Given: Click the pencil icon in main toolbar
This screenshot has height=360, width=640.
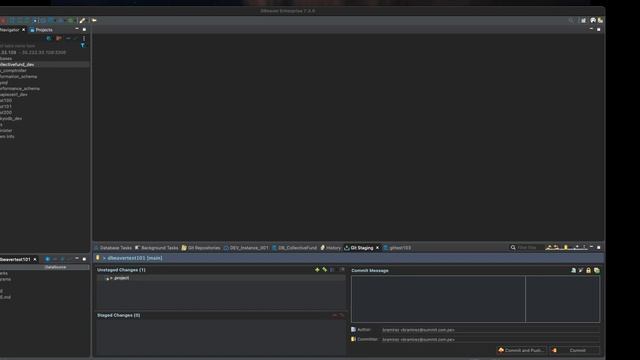Looking at the screenshot, I should pos(82,20).
